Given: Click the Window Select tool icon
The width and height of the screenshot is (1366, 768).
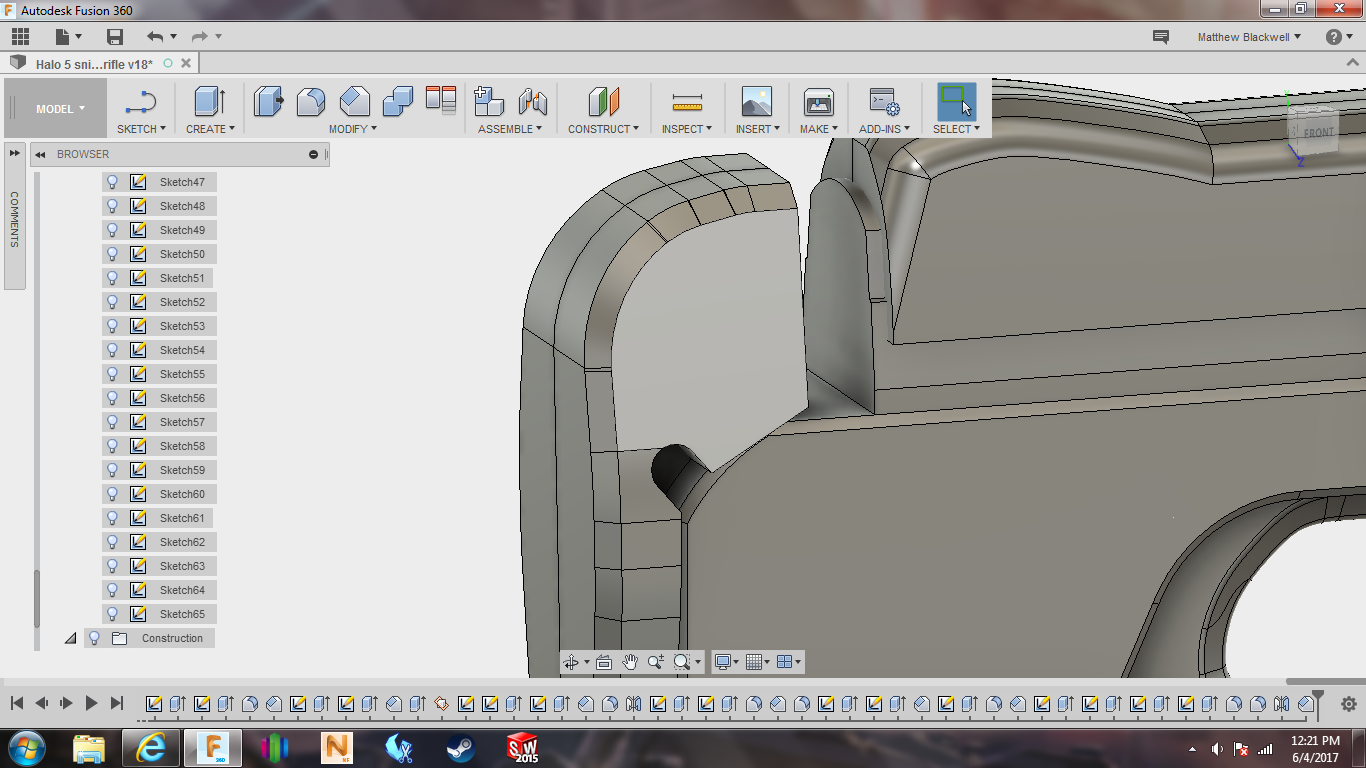Looking at the screenshot, I should point(956,102).
